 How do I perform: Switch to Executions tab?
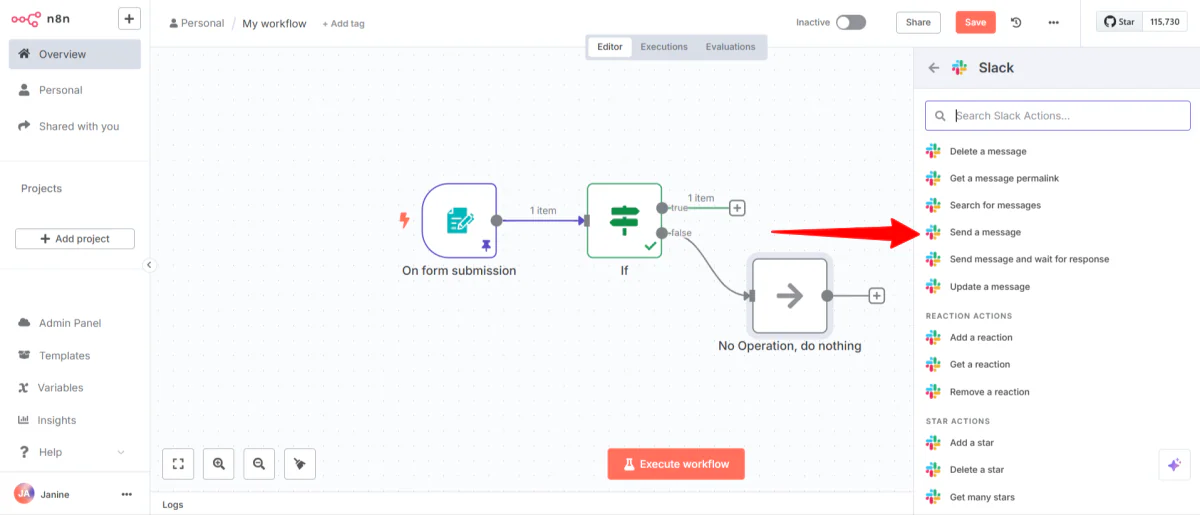pyautogui.click(x=664, y=47)
